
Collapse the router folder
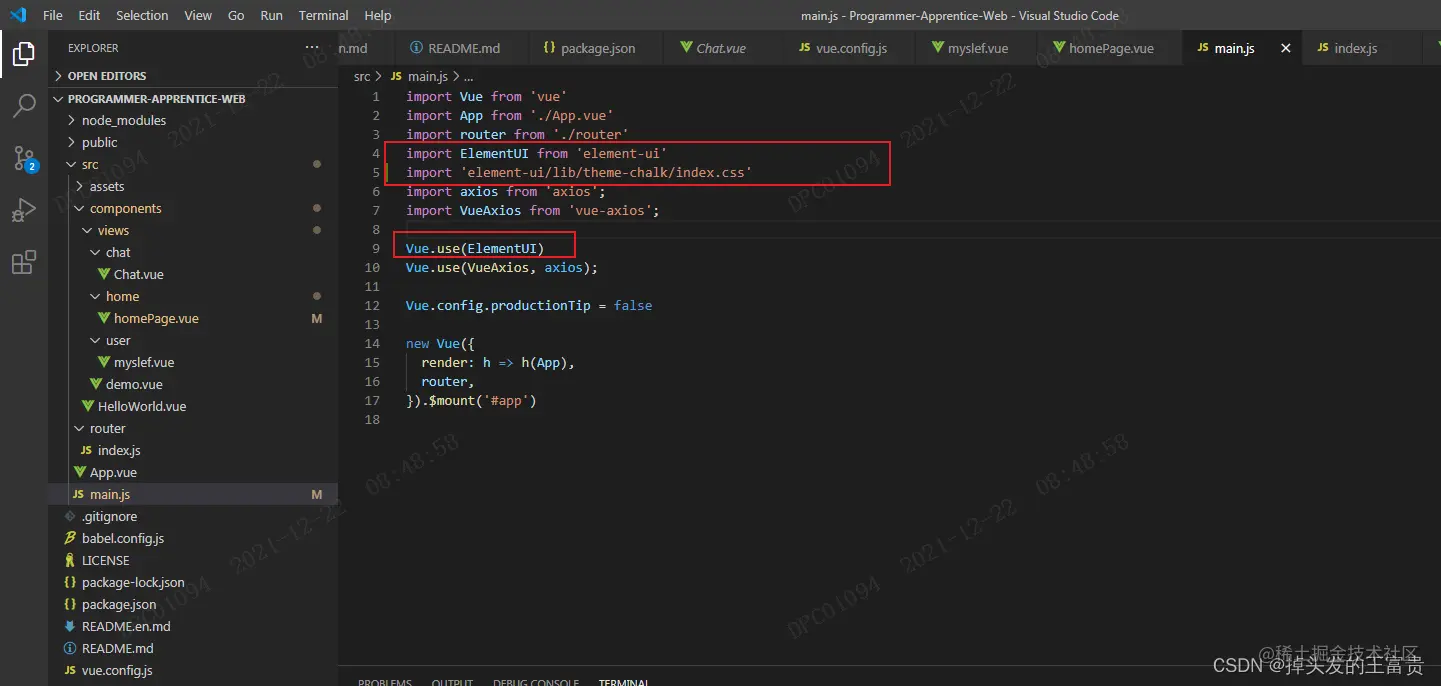click(80, 428)
